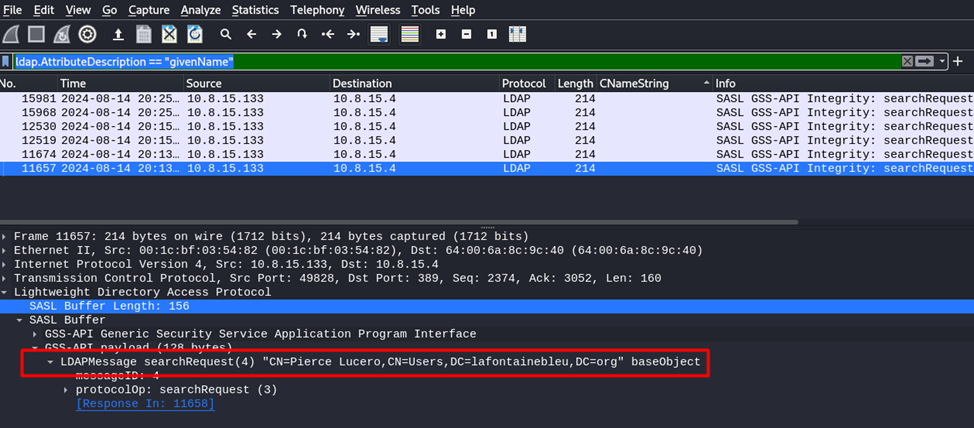Apply the display filter with the arrow button

coord(924,61)
